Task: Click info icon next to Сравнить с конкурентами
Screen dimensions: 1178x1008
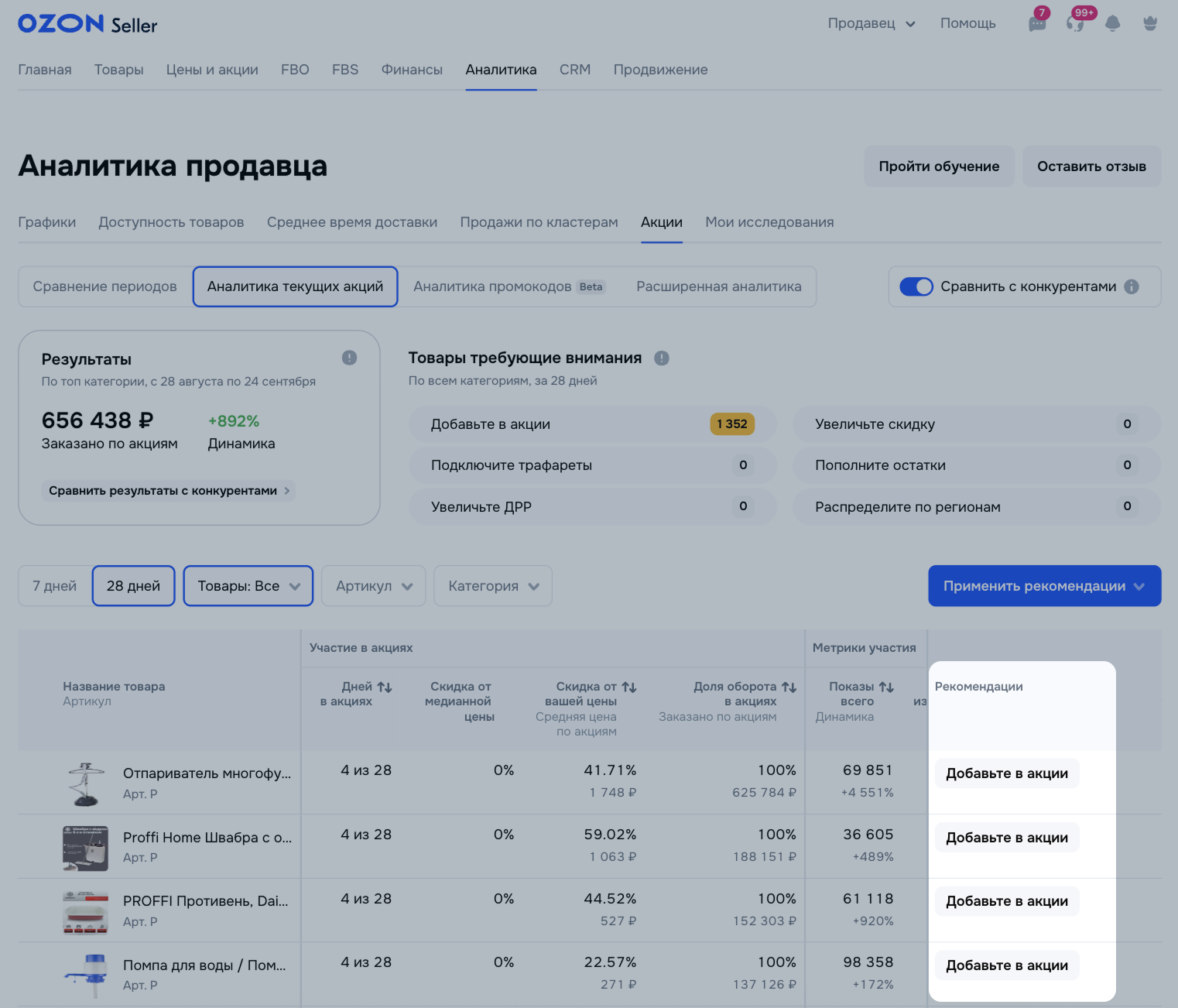Action: click(x=1132, y=286)
